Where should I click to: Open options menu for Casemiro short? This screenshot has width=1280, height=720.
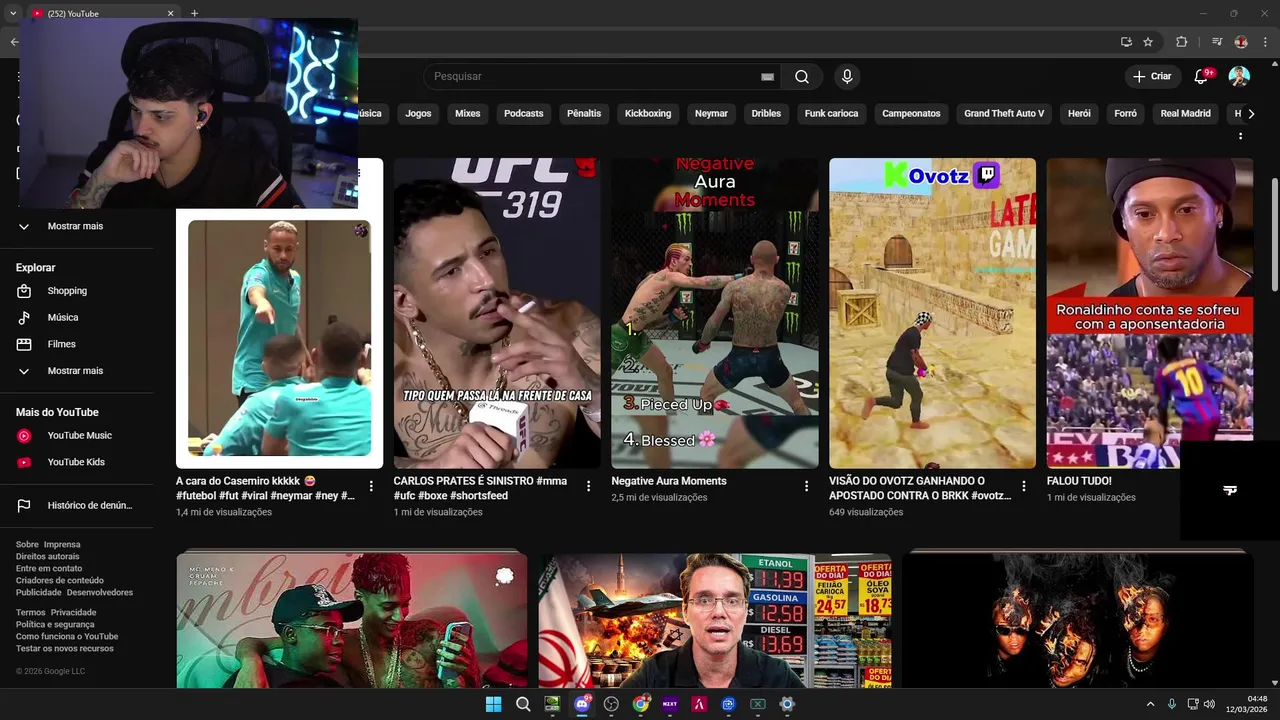pos(371,486)
